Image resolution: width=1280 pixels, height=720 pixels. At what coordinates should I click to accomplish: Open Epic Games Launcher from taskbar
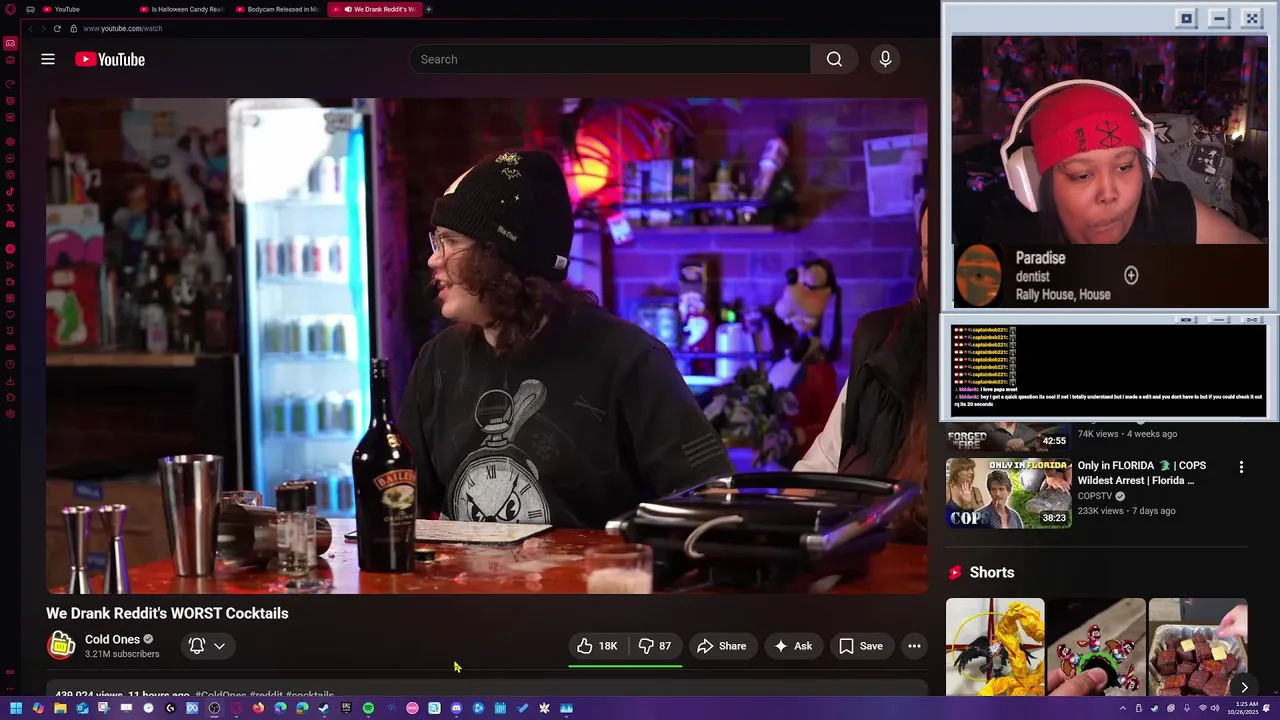(346, 708)
